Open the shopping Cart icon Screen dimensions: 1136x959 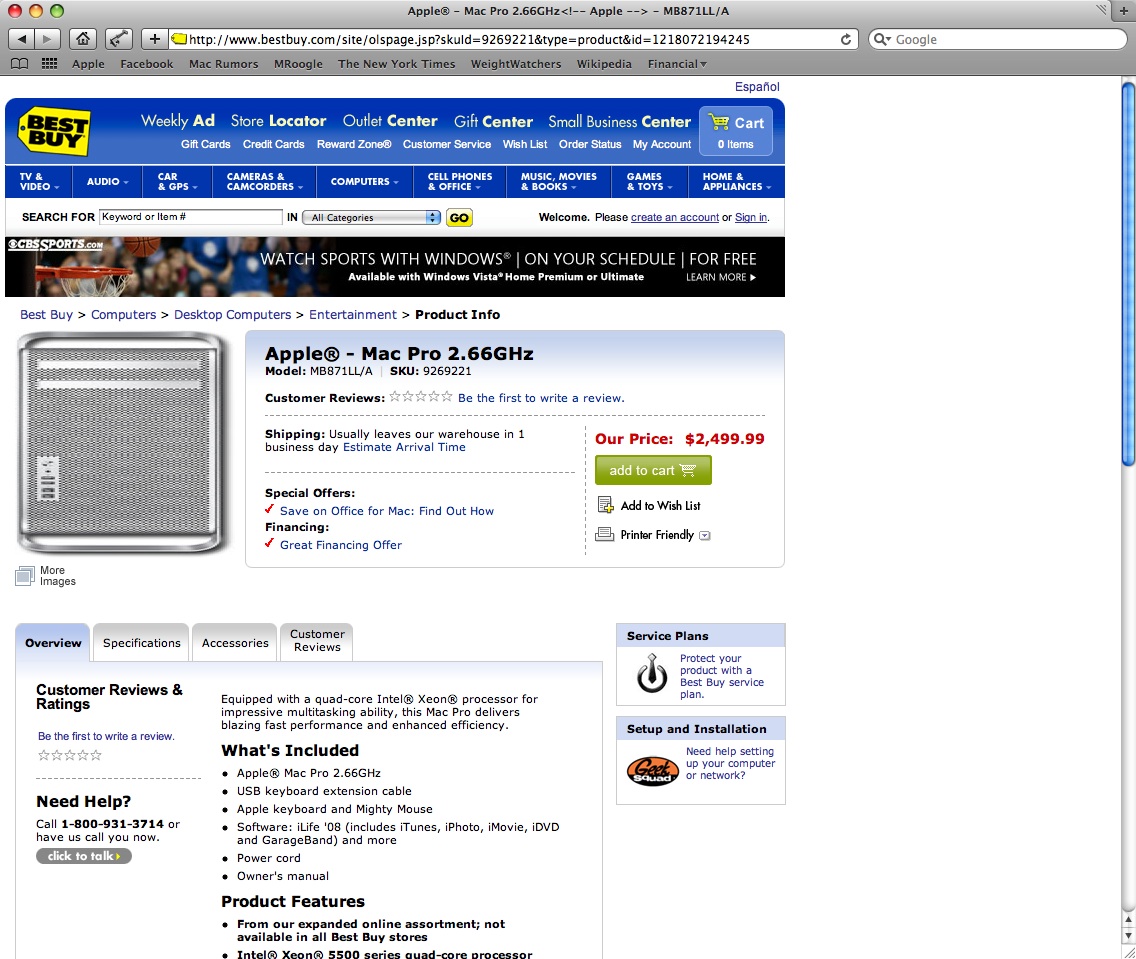point(719,122)
